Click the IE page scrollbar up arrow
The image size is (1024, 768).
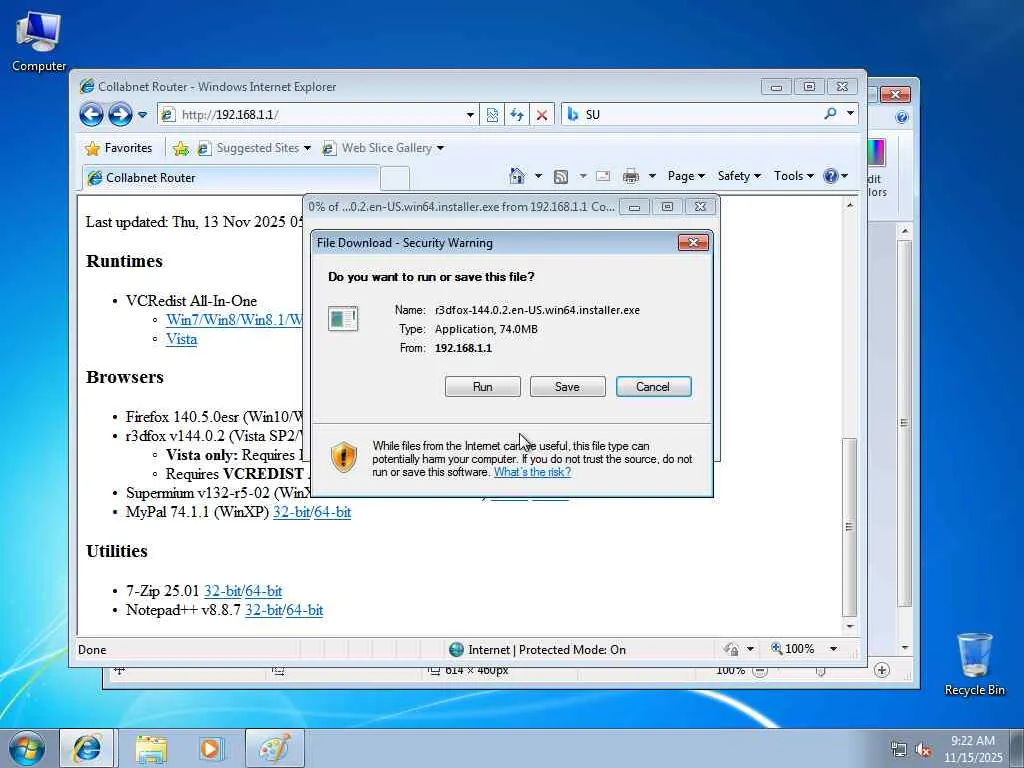click(850, 205)
